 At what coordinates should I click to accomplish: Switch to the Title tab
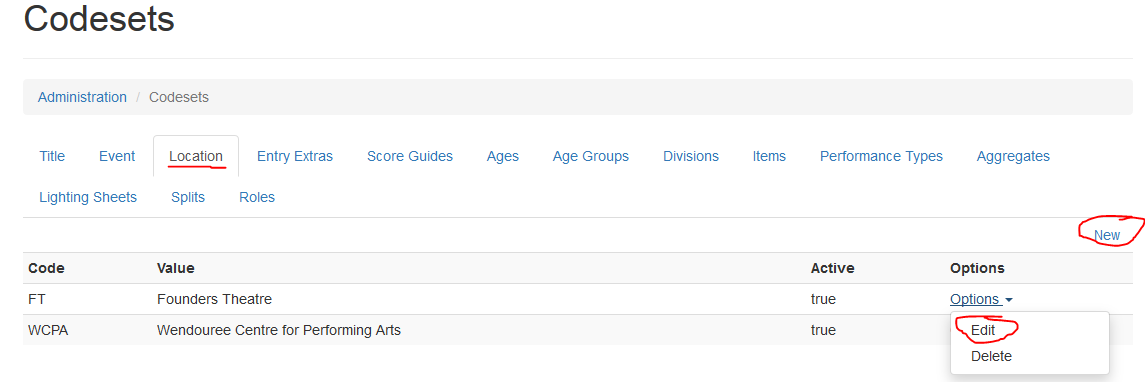tap(52, 156)
